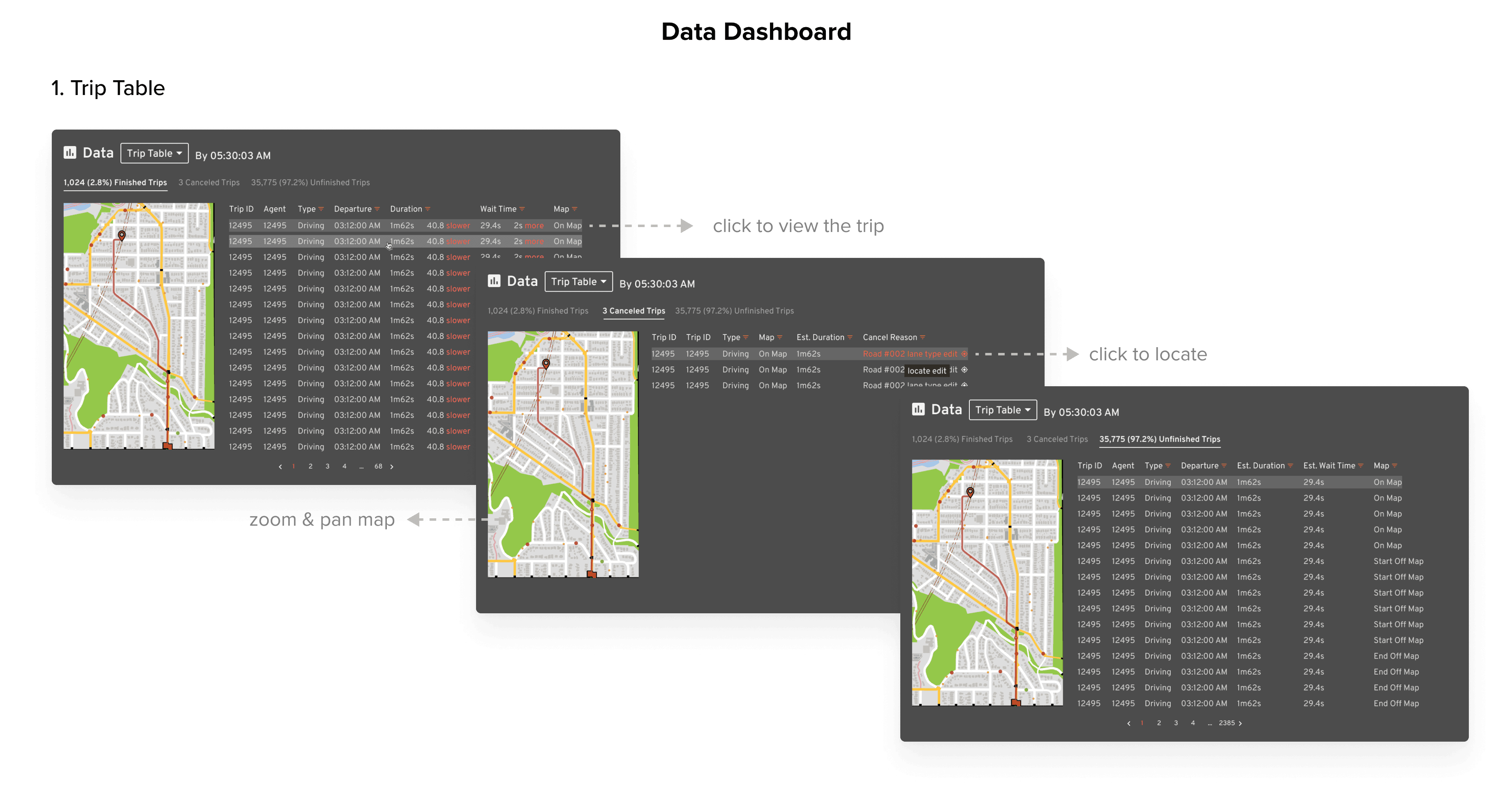Image resolution: width=1512 pixels, height=791 pixels.
Task: Click location pin marker on Finished Trips map
Action: (122, 235)
